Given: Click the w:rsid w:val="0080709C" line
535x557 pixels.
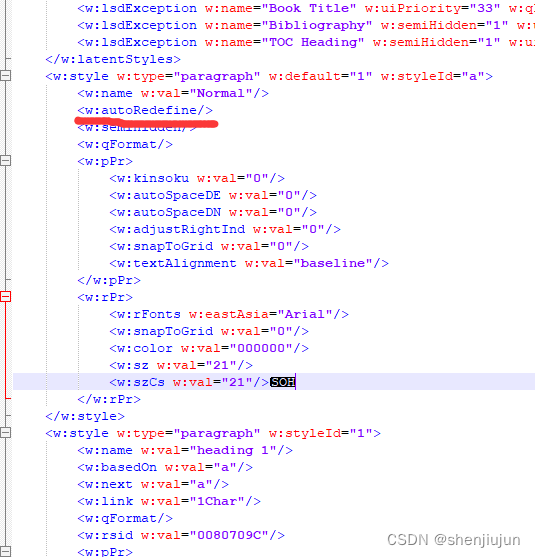Looking at the screenshot, I should pyautogui.click(x=181, y=535).
